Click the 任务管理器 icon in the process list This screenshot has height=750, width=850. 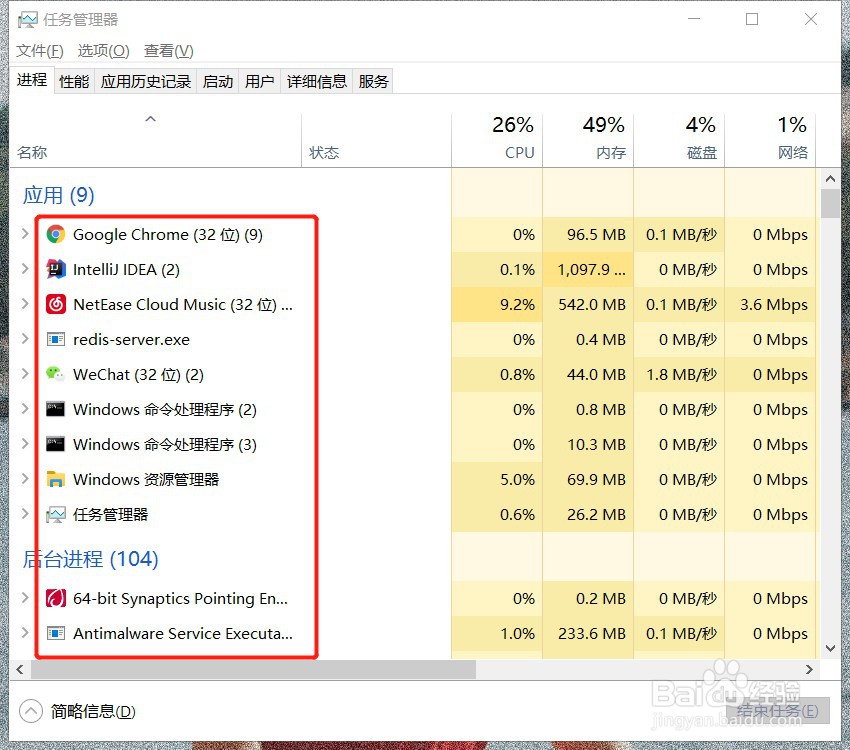(57, 514)
